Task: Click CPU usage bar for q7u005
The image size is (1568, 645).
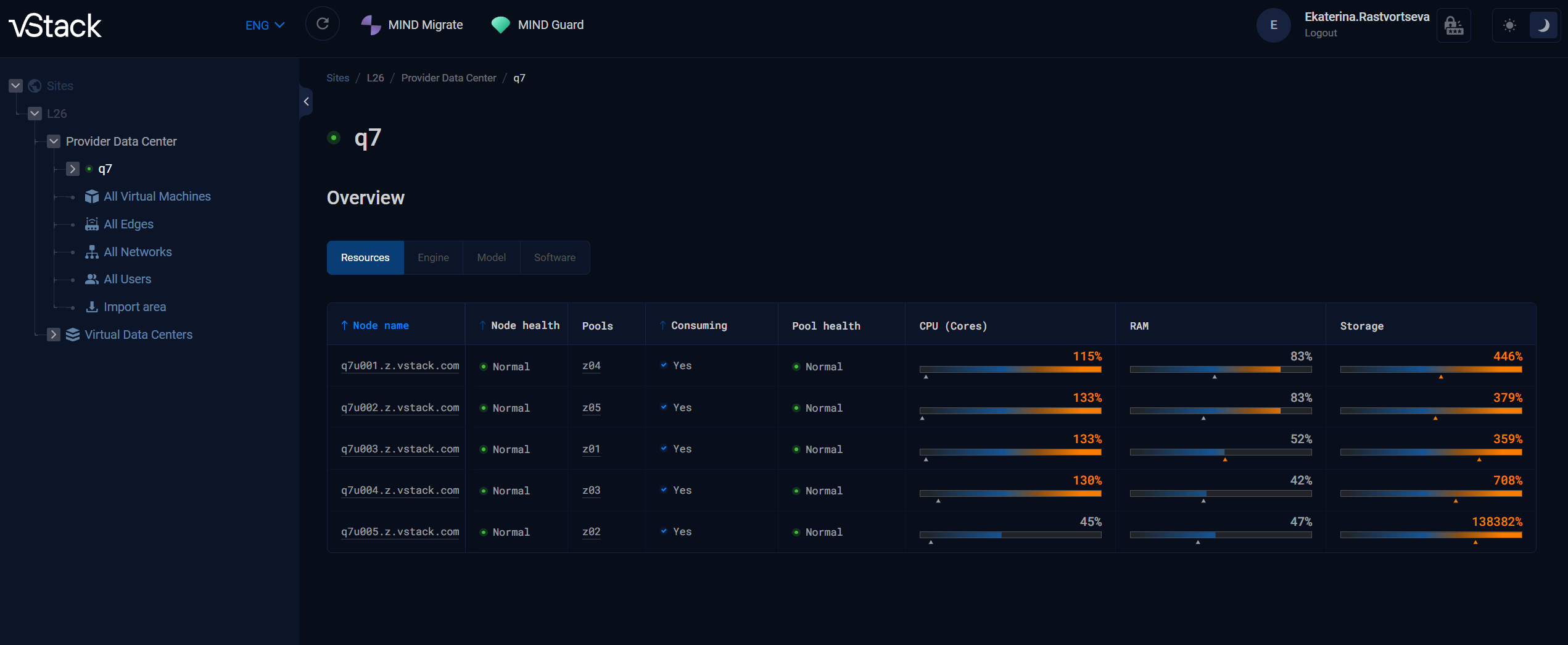Action: tap(1010, 535)
